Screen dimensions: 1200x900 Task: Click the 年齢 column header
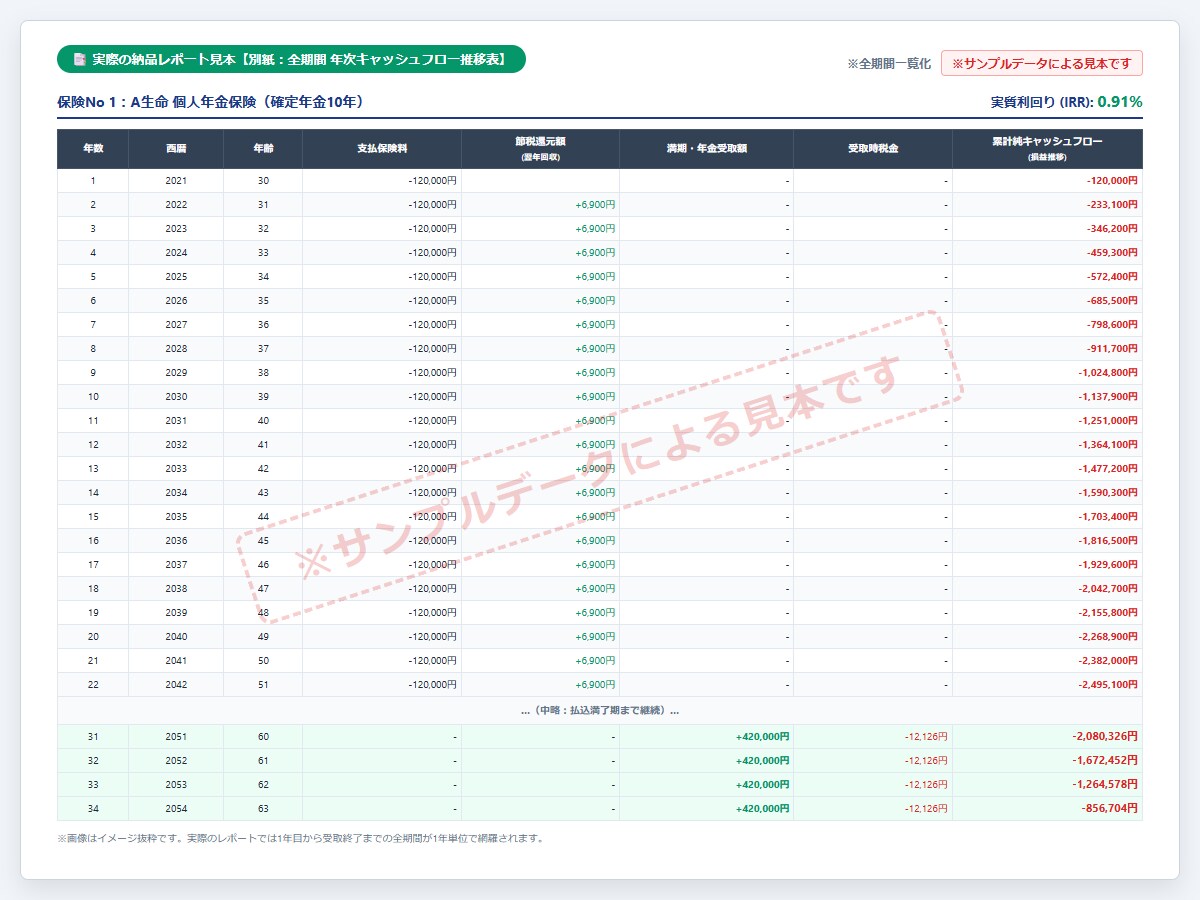pyautogui.click(x=263, y=149)
